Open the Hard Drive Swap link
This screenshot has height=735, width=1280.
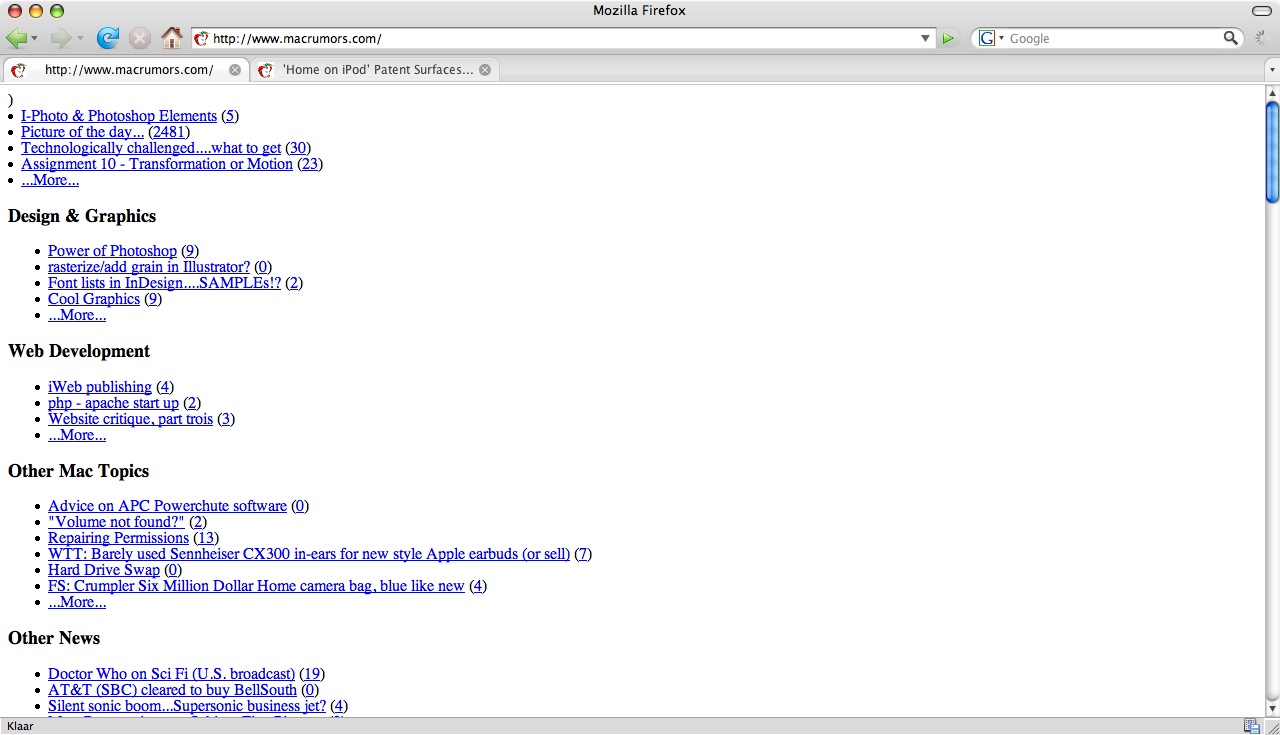point(104,570)
